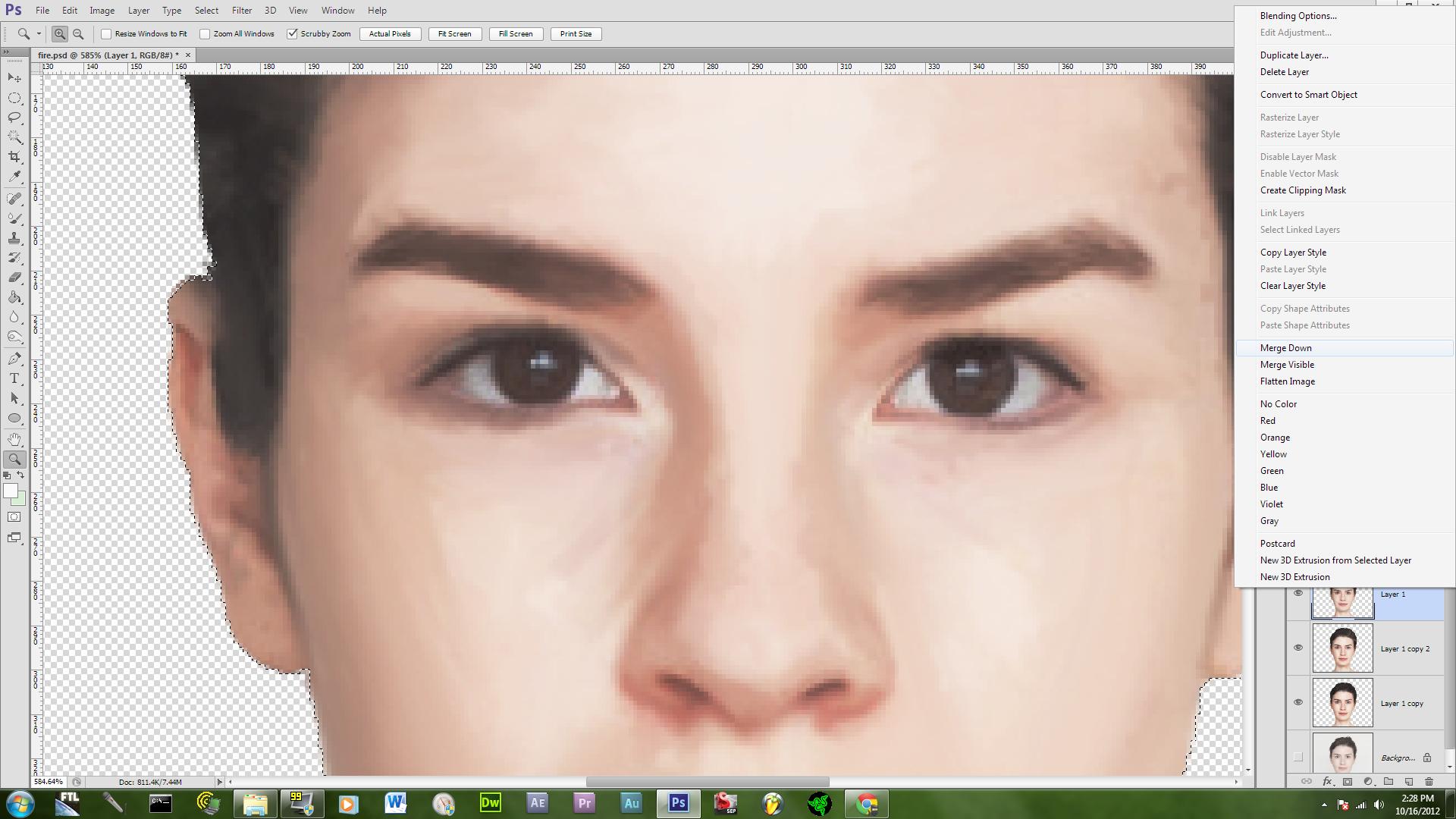Select the Move tool
This screenshot has height=819, width=1456.
[14, 78]
